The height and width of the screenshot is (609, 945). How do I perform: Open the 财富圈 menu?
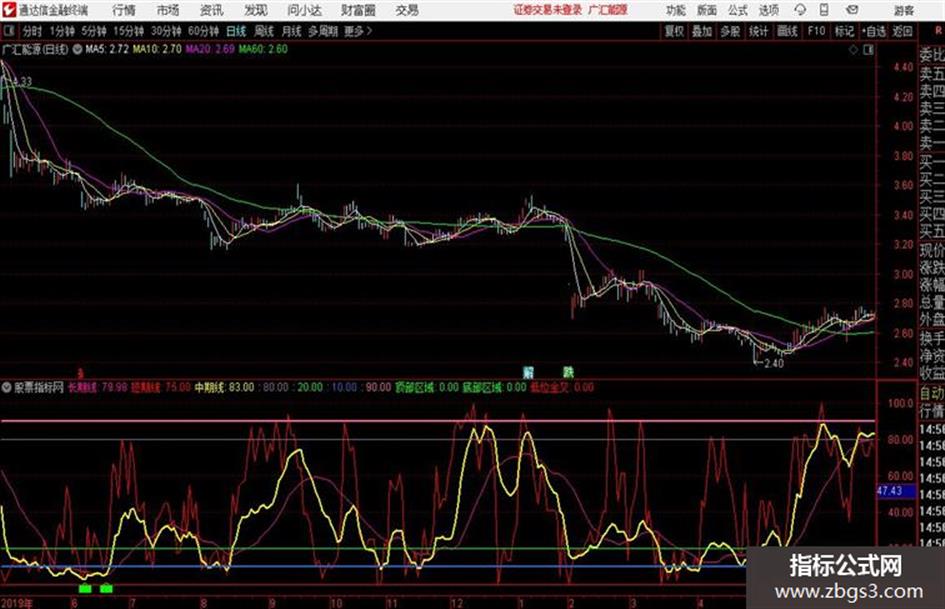click(358, 10)
